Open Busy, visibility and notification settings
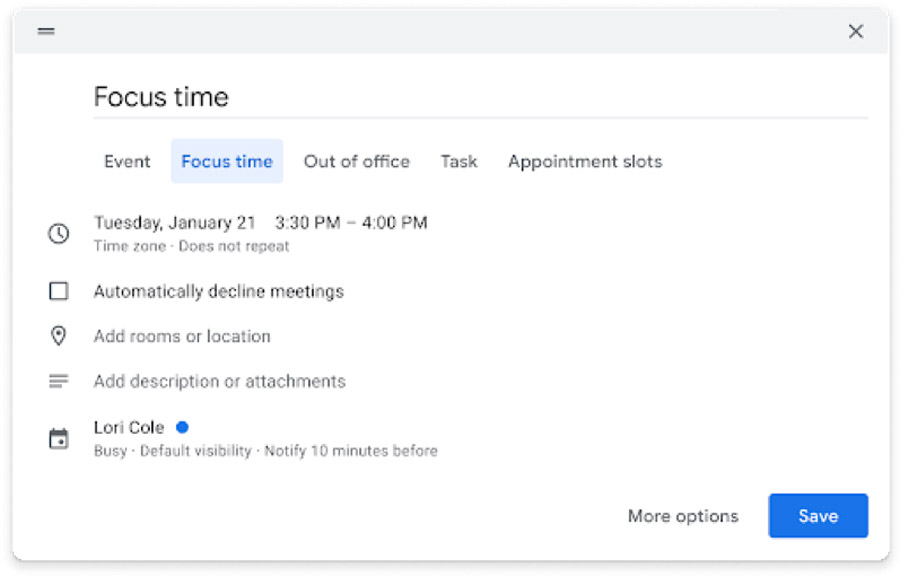 (266, 451)
